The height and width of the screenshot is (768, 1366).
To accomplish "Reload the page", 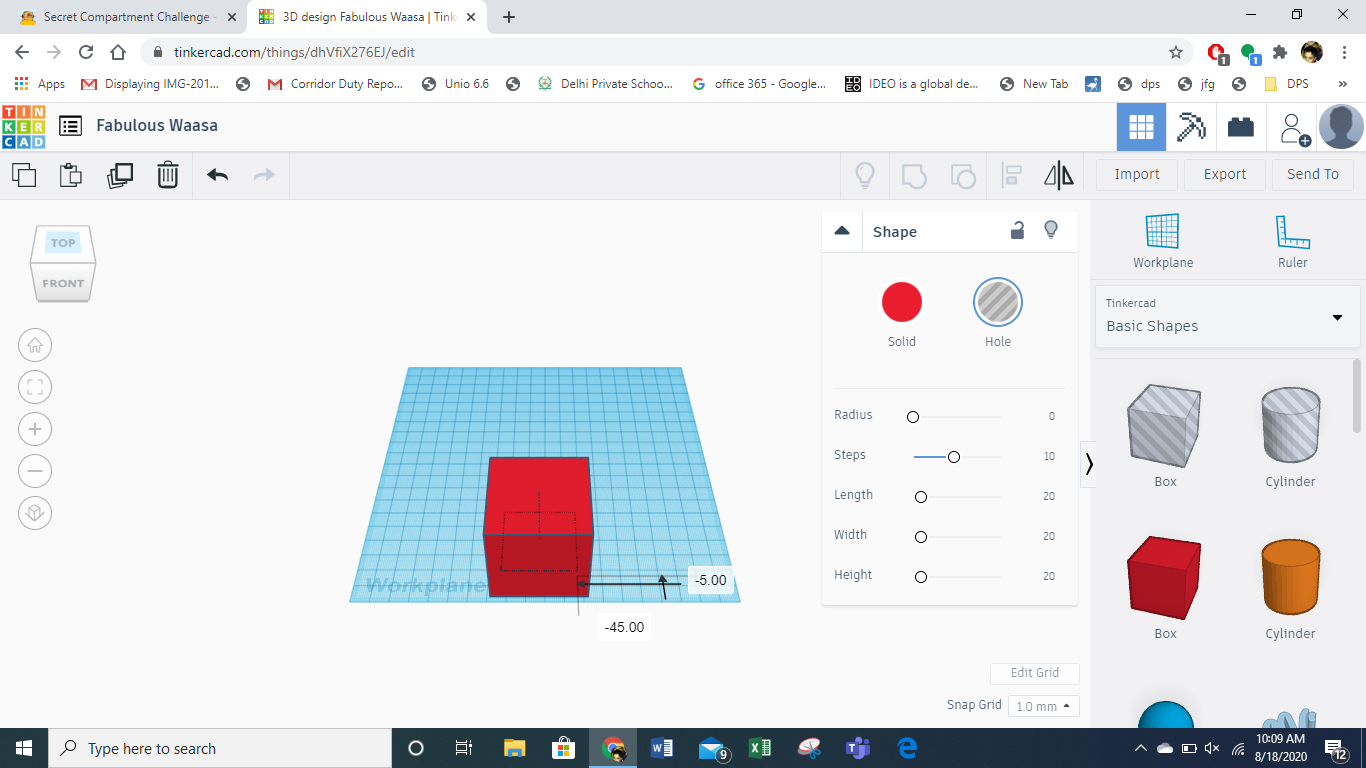I will tap(86, 52).
